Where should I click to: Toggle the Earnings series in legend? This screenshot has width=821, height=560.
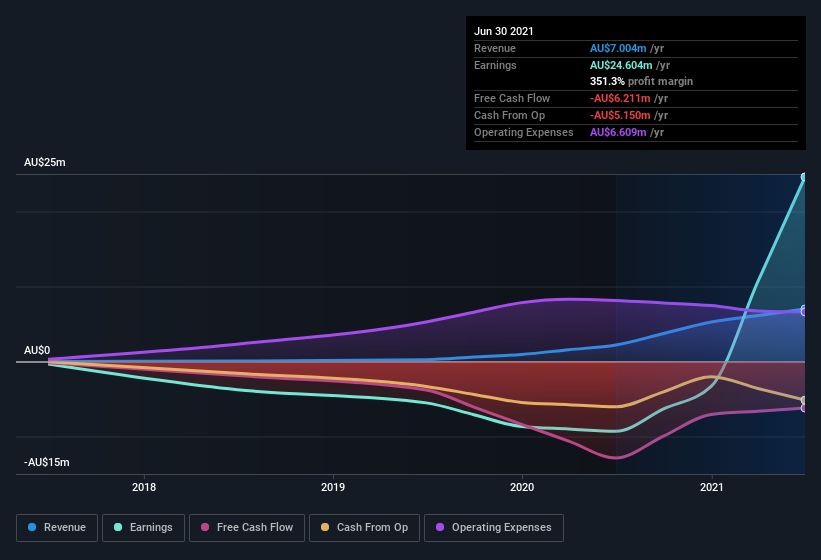click(x=143, y=528)
